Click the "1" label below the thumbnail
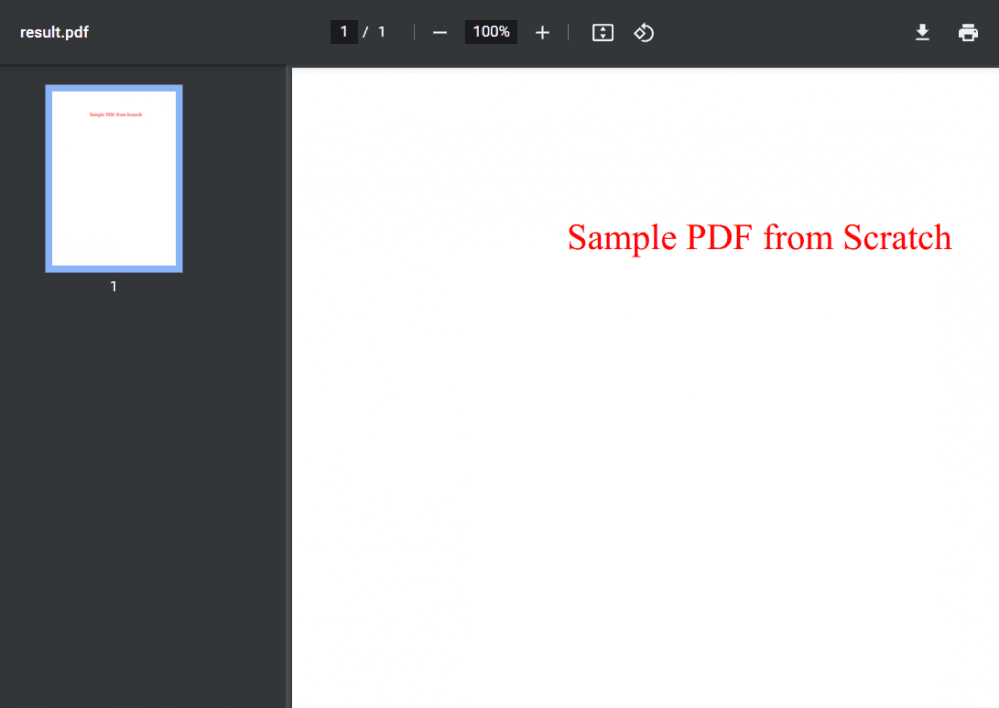This screenshot has height=708, width=999. [x=114, y=287]
